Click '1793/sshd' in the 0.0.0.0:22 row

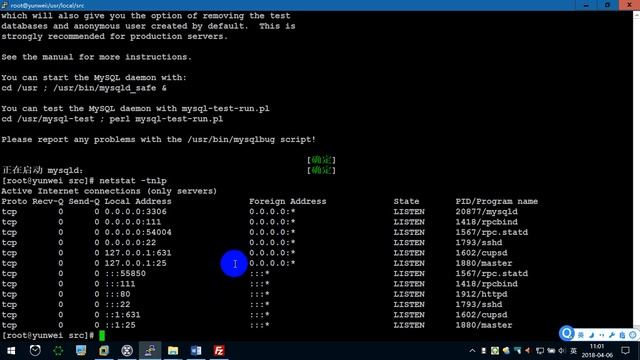479,242
